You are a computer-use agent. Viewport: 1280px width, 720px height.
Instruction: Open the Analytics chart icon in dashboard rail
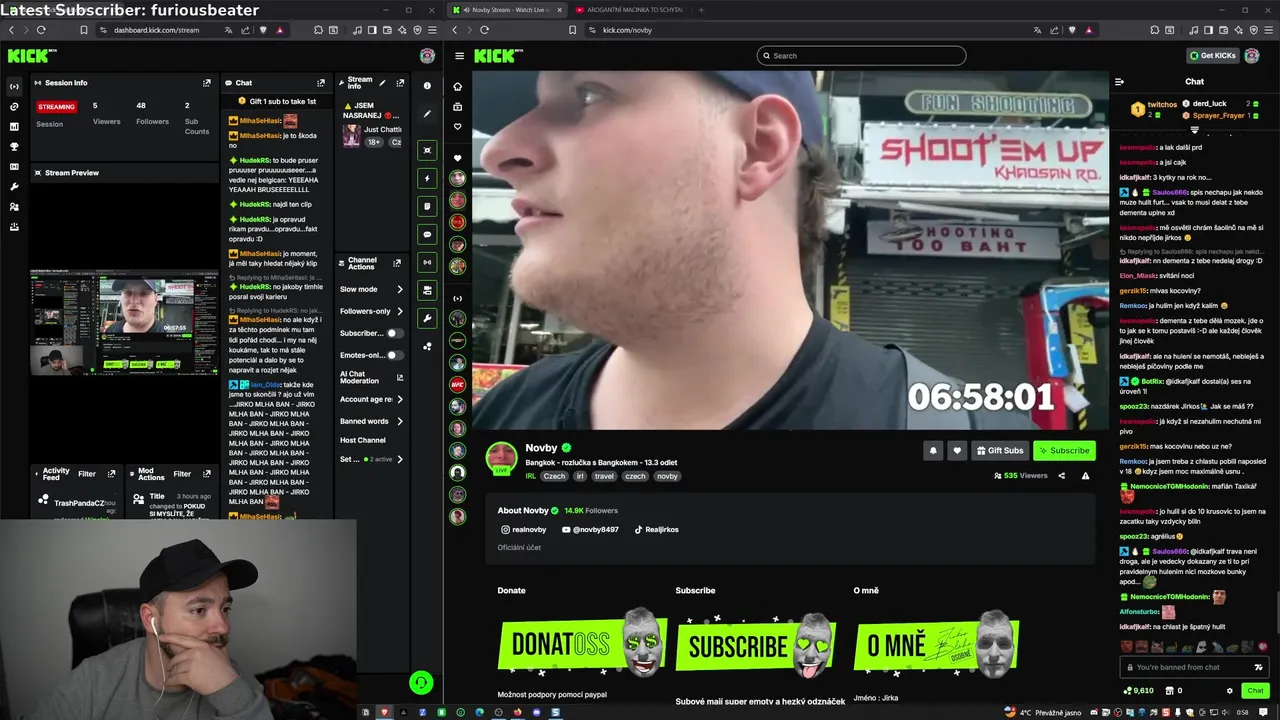click(x=14, y=127)
